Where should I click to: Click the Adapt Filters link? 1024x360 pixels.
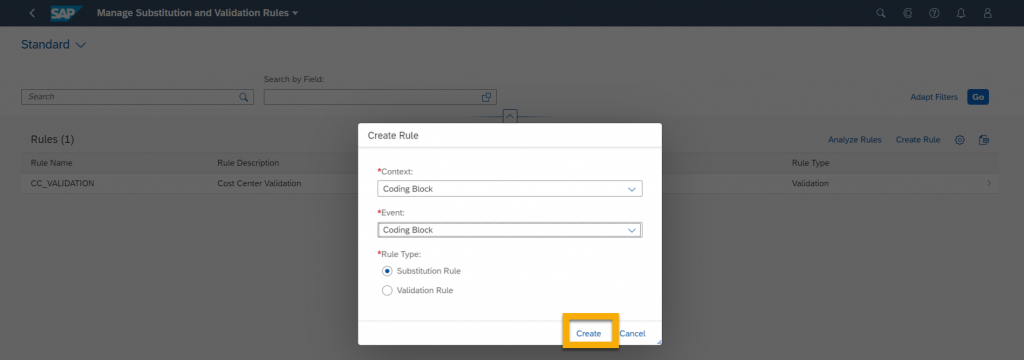pos(934,97)
